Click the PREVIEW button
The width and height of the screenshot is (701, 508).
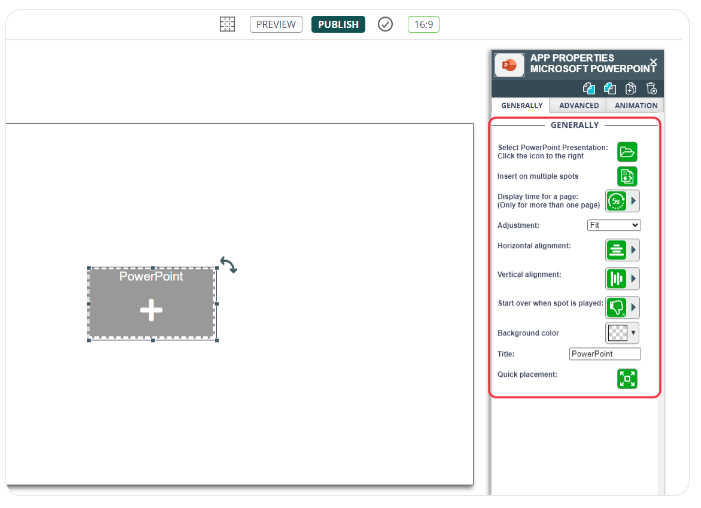[276, 24]
